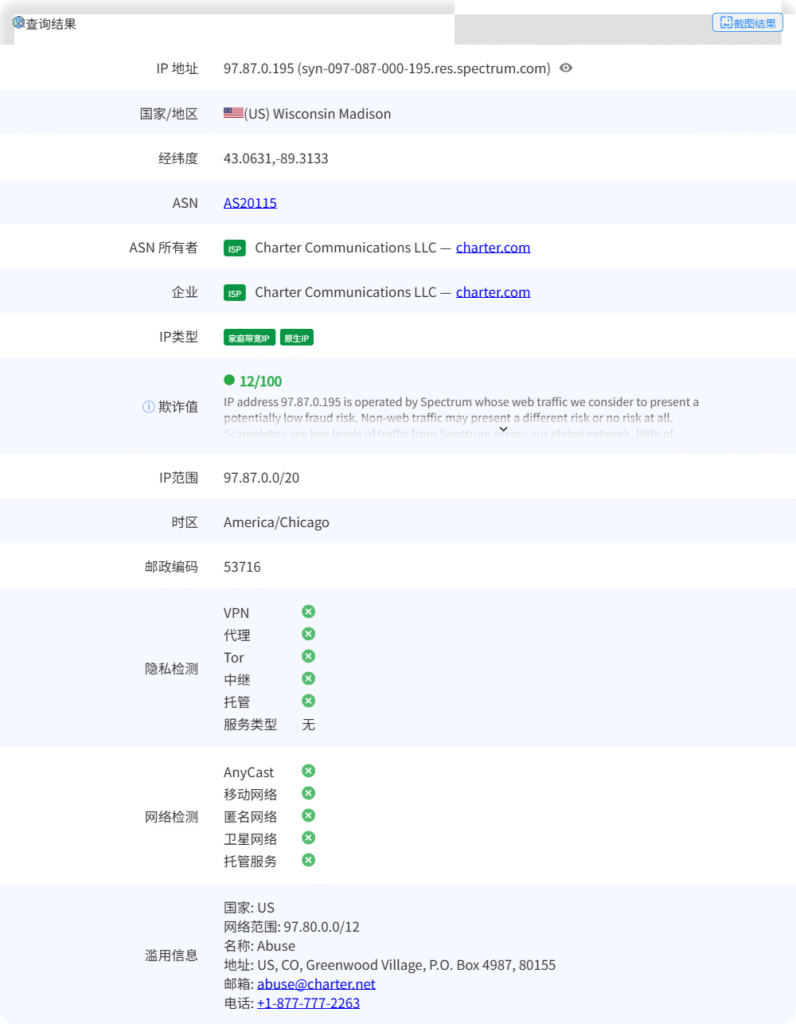Click the ISP badge in 企业 row

tap(234, 293)
